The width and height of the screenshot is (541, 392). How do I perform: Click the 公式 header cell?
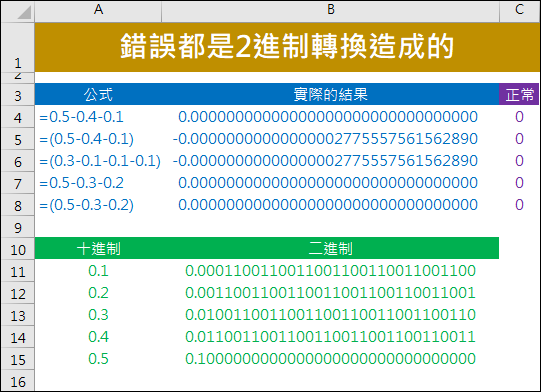point(98,94)
